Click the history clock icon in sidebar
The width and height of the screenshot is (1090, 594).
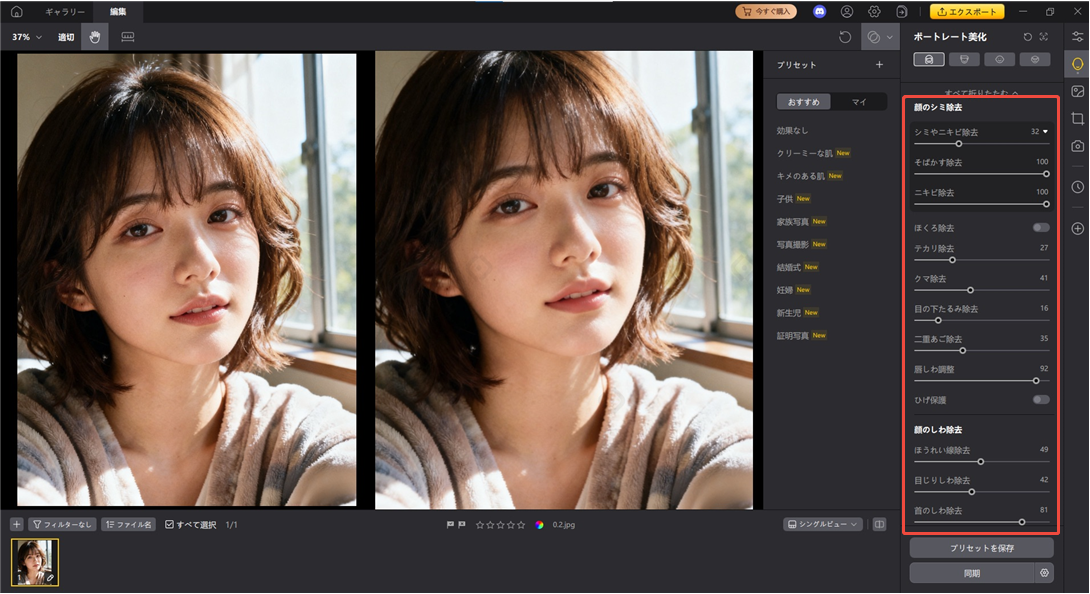1077,187
